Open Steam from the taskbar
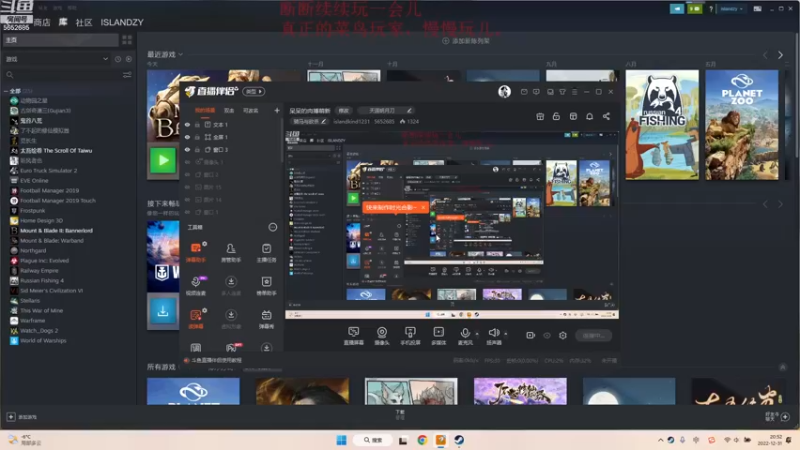Viewport: 800px width, 450px height. click(x=459, y=440)
